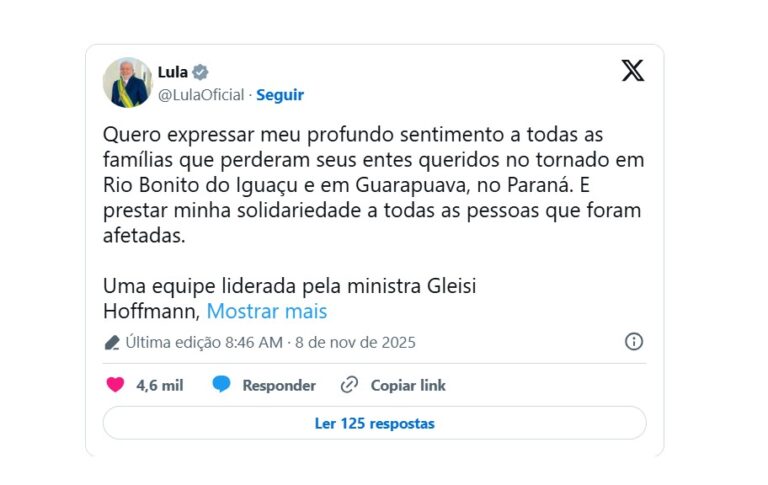Viewport: 768px width, 485px height.
Task: Click the X logo icon
Action: pyautogui.click(x=632, y=71)
